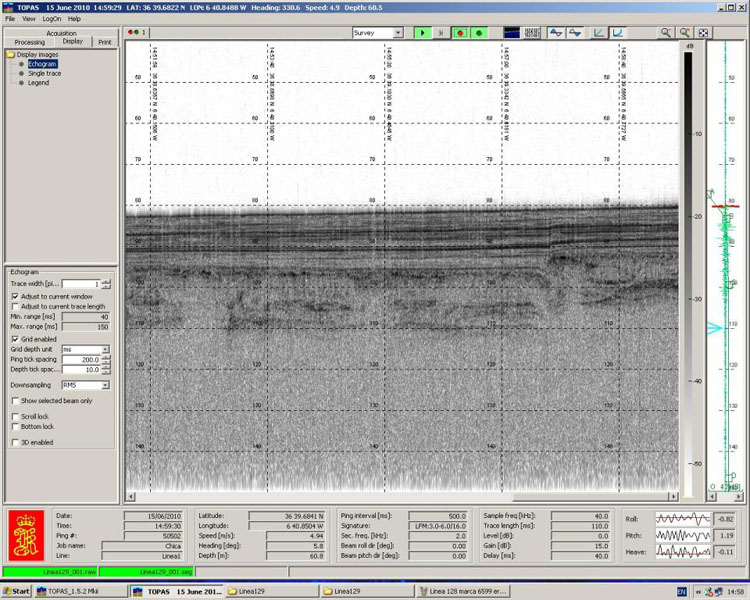Click the Kongsberg crown logo
750x600 pixels.
coord(26,537)
